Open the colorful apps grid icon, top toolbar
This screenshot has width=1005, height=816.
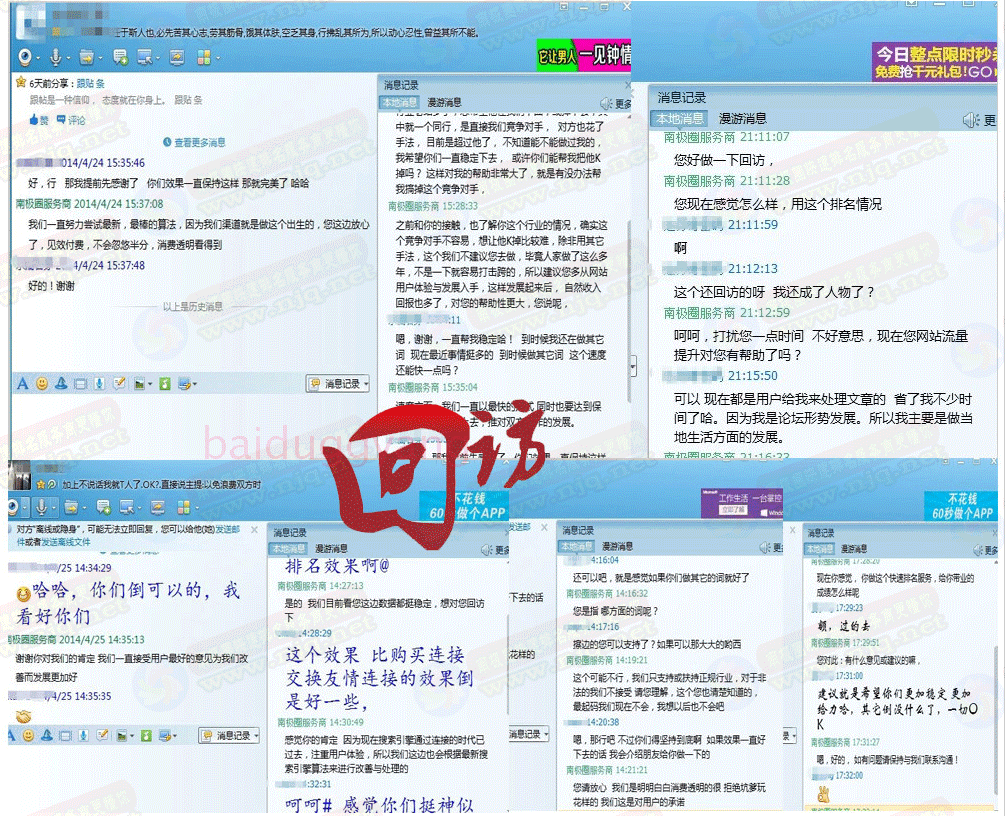(205, 57)
